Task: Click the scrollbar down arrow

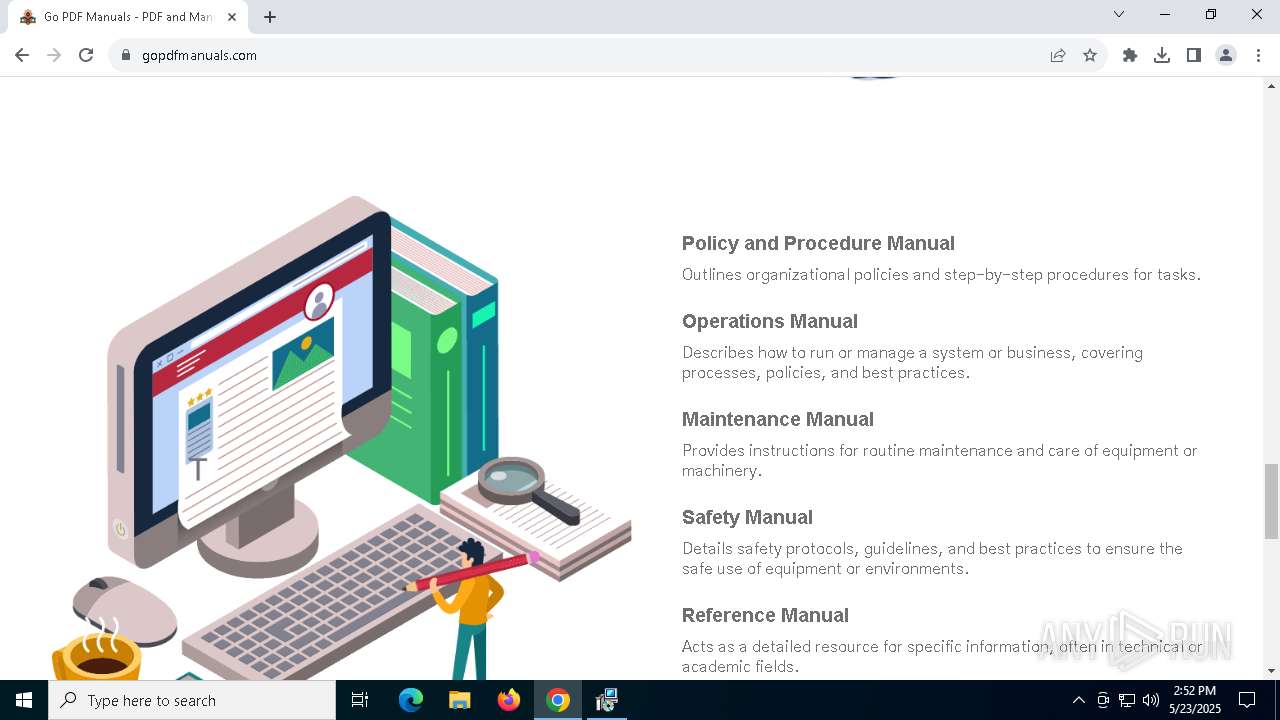Action: tap(1271, 671)
